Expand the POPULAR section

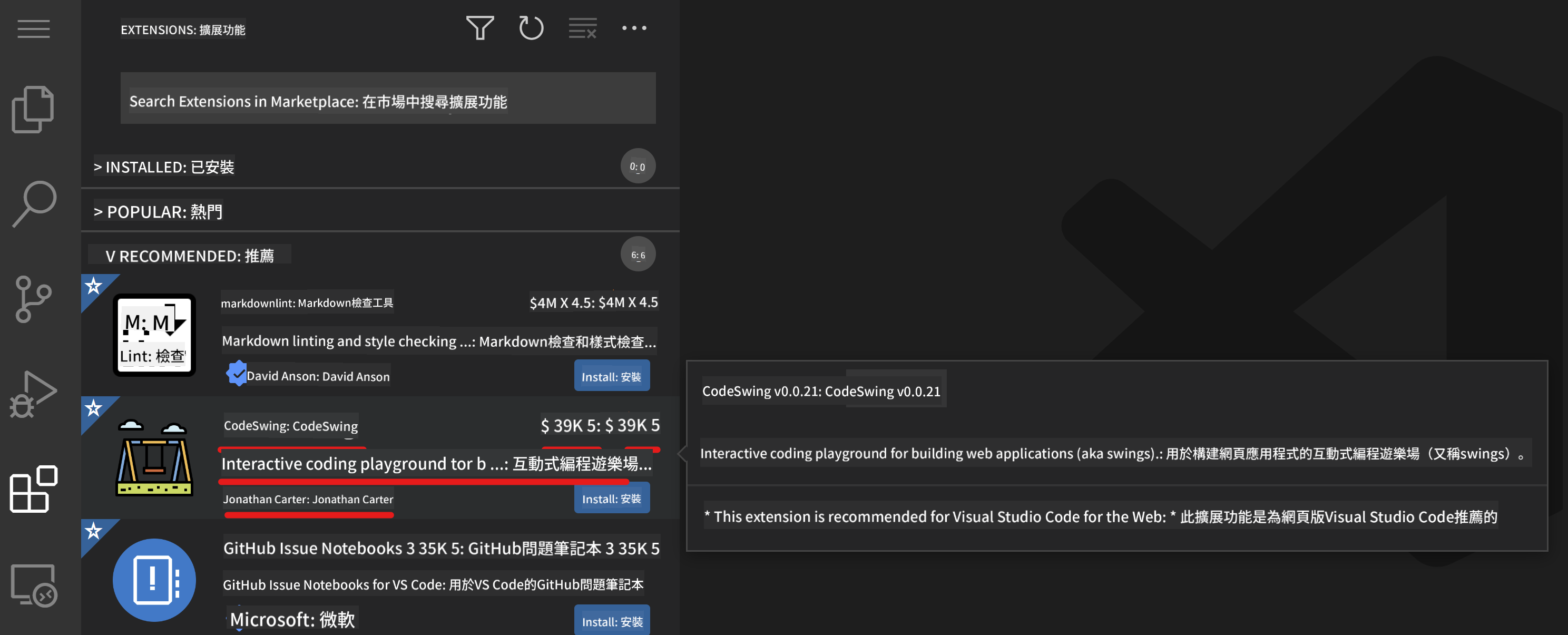click(x=380, y=212)
